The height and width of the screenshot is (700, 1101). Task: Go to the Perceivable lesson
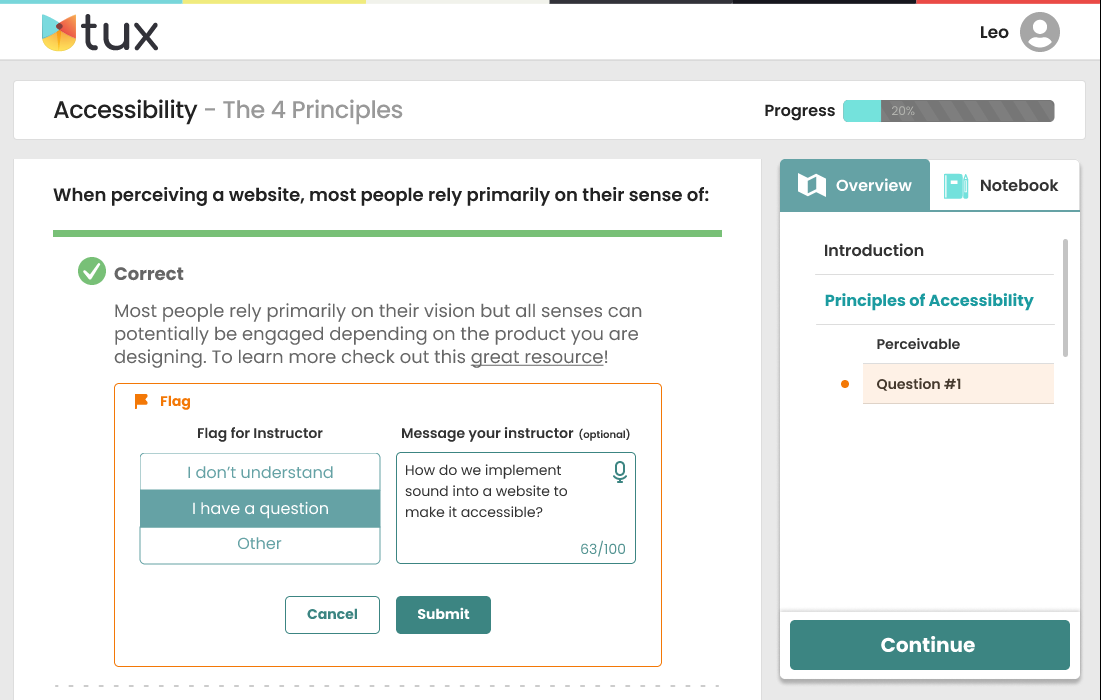pos(918,344)
